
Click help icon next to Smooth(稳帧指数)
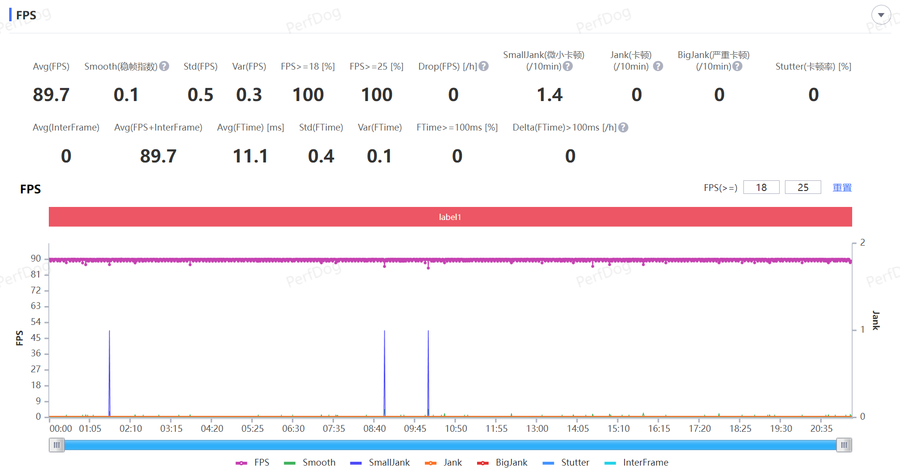pos(164,67)
